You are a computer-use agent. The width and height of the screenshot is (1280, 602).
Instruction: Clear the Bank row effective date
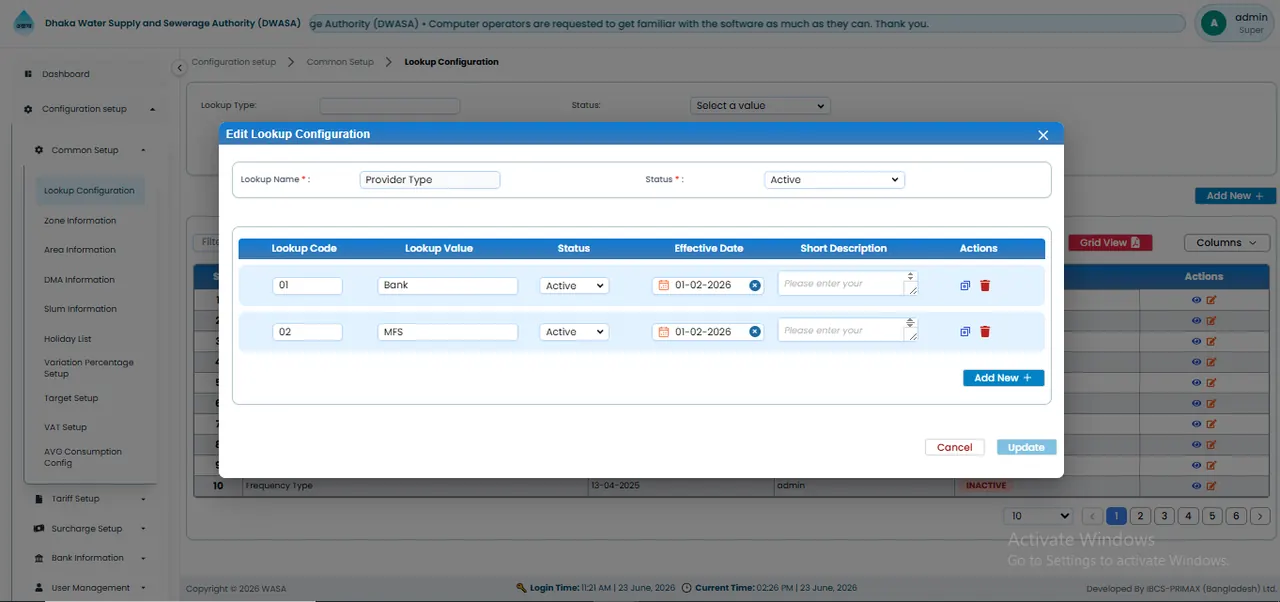tap(755, 285)
